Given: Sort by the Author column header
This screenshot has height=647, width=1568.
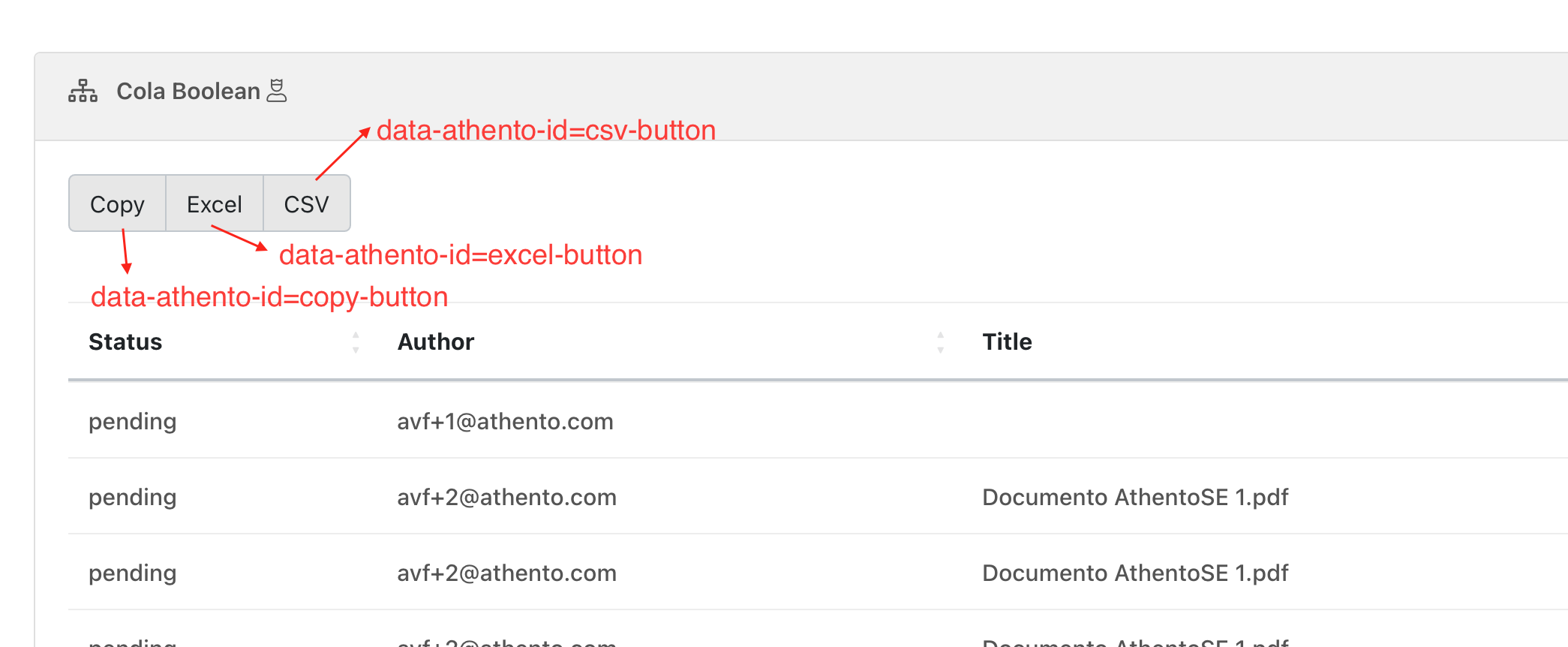Looking at the screenshot, I should pyautogui.click(x=436, y=342).
